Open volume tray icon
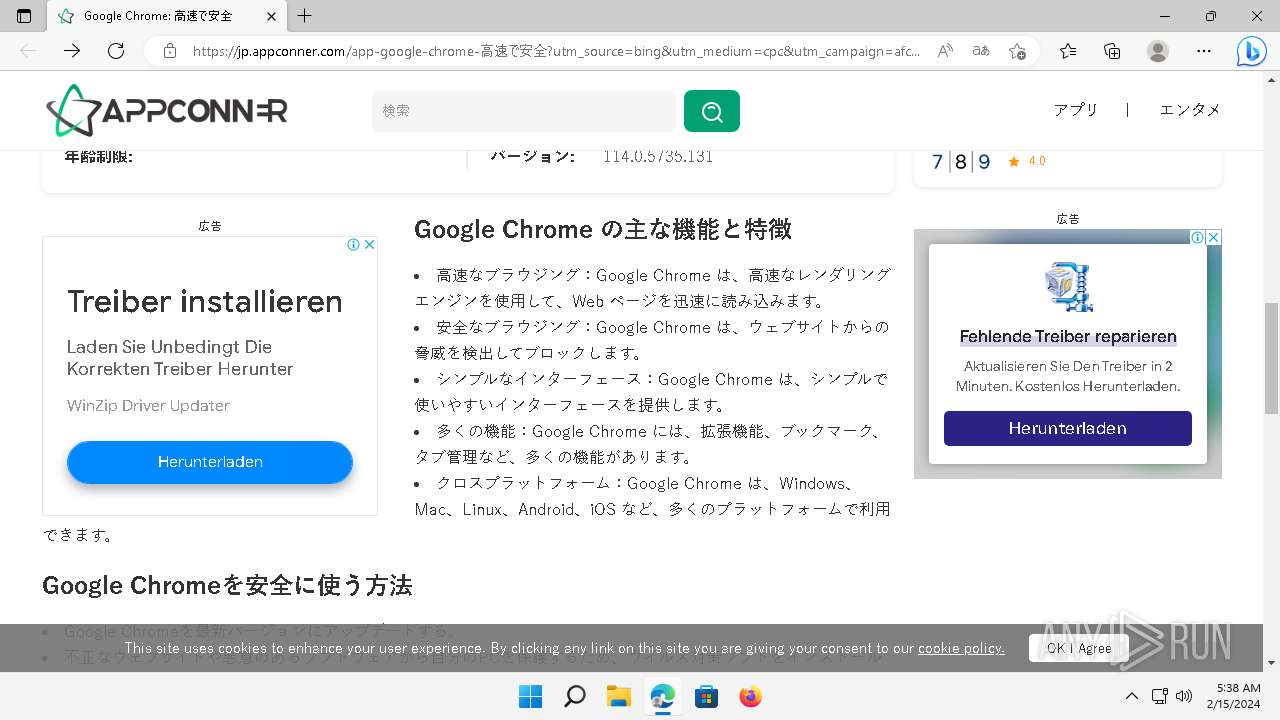Viewport: 1280px width, 720px height. [1184, 696]
